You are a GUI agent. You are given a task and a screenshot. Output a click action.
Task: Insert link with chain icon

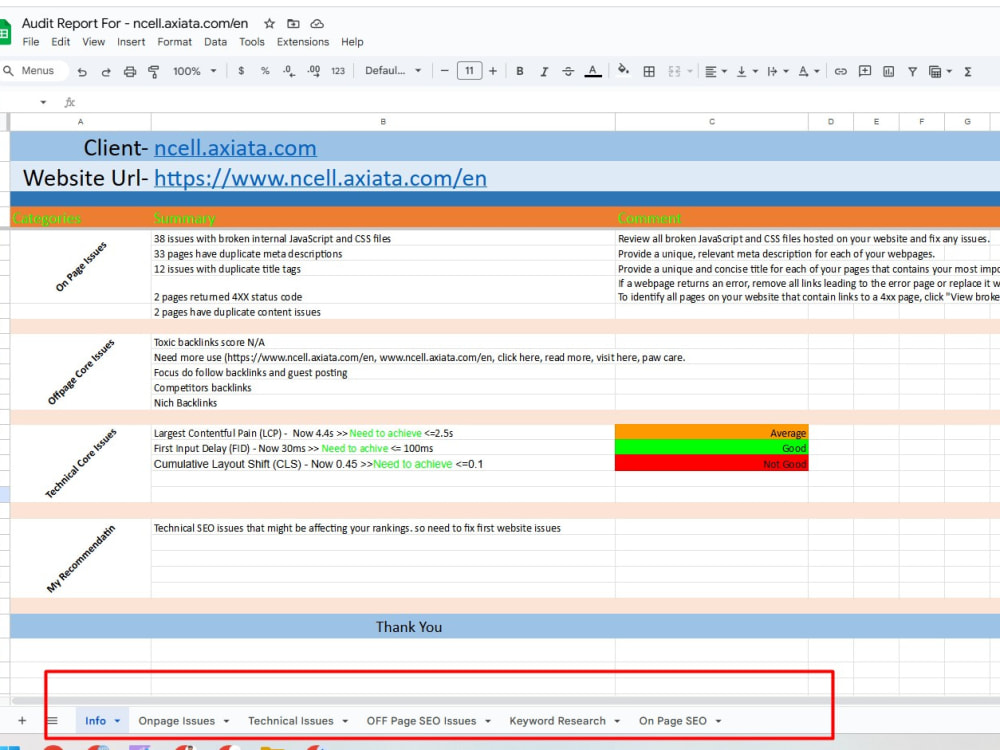point(841,71)
